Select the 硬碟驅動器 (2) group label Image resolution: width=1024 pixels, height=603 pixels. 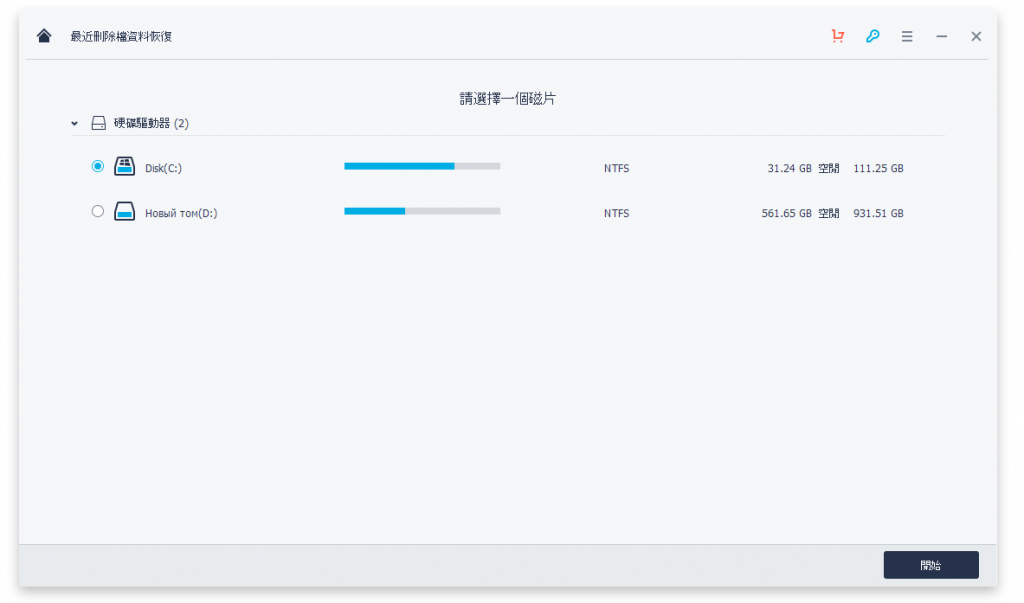click(151, 124)
